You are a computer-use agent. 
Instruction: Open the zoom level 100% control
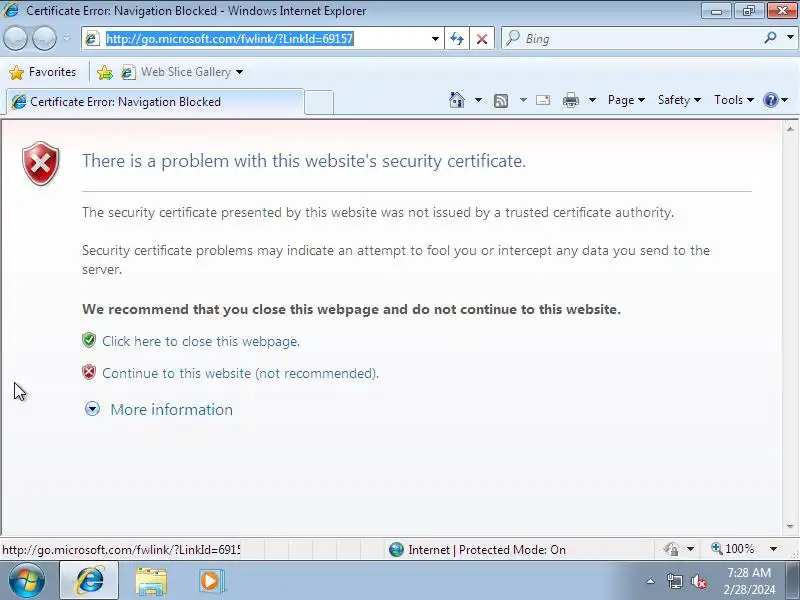733,549
